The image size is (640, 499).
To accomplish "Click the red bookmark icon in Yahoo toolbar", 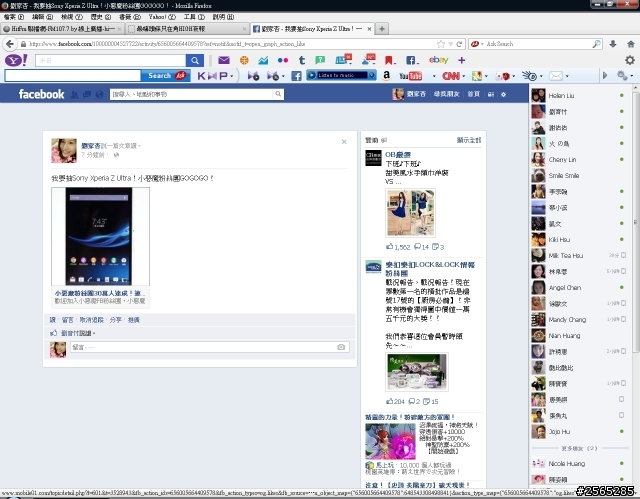I will tap(389, 60).
